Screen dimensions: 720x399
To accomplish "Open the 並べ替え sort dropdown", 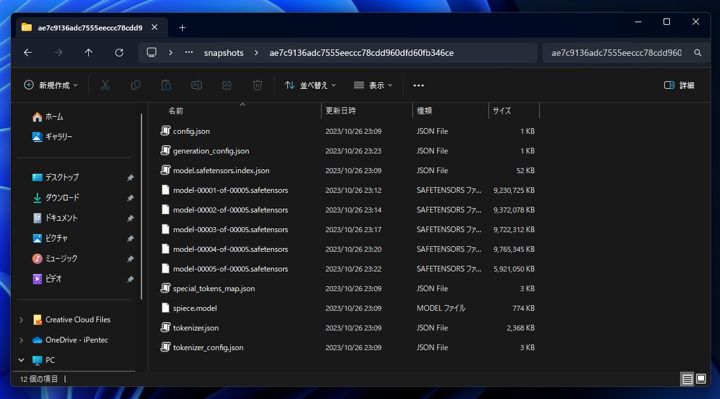I will 310,85.
